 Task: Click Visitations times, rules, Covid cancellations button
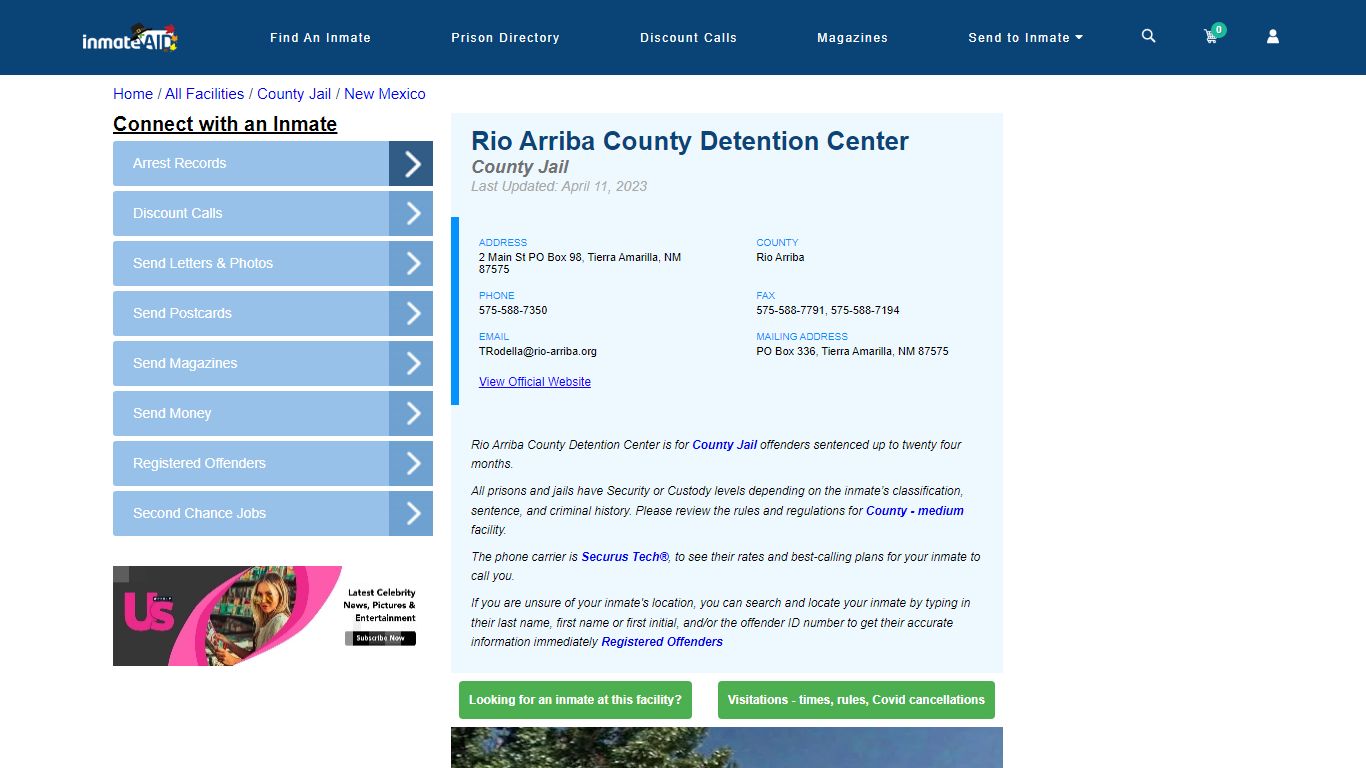coord(856,700)
